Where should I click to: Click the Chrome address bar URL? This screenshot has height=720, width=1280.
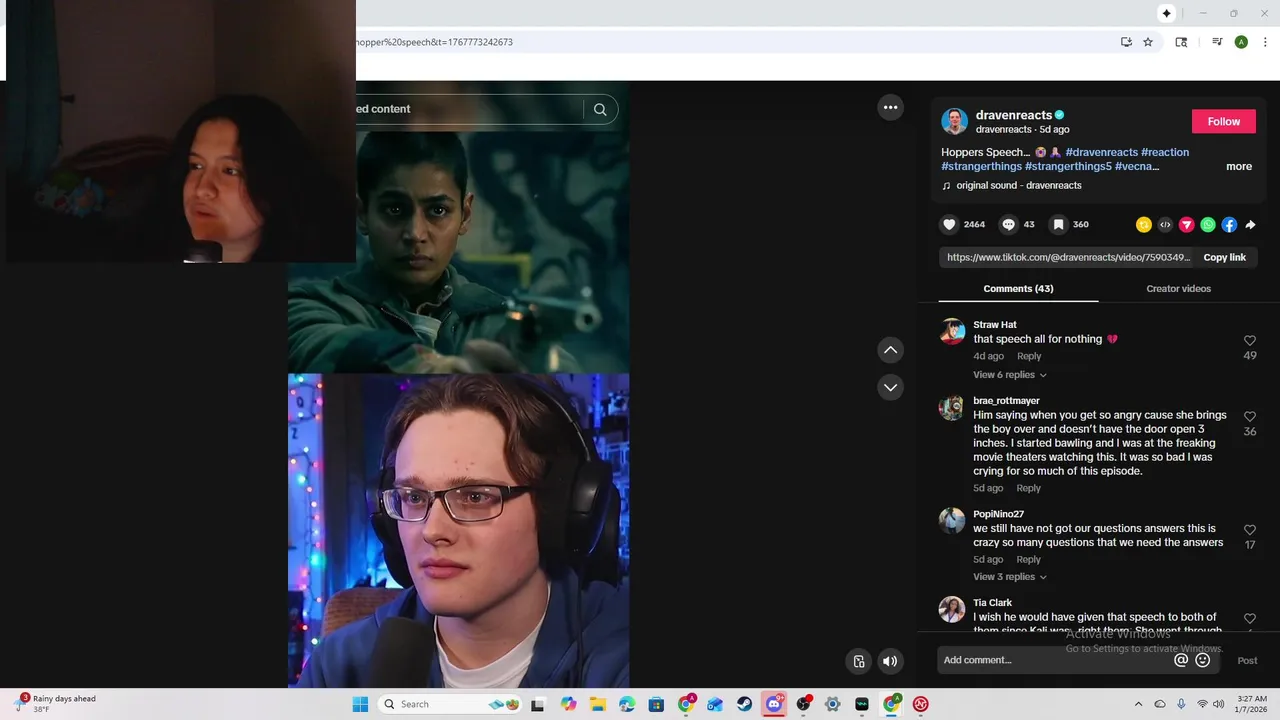pyautogui.click(x=435, y=42)
